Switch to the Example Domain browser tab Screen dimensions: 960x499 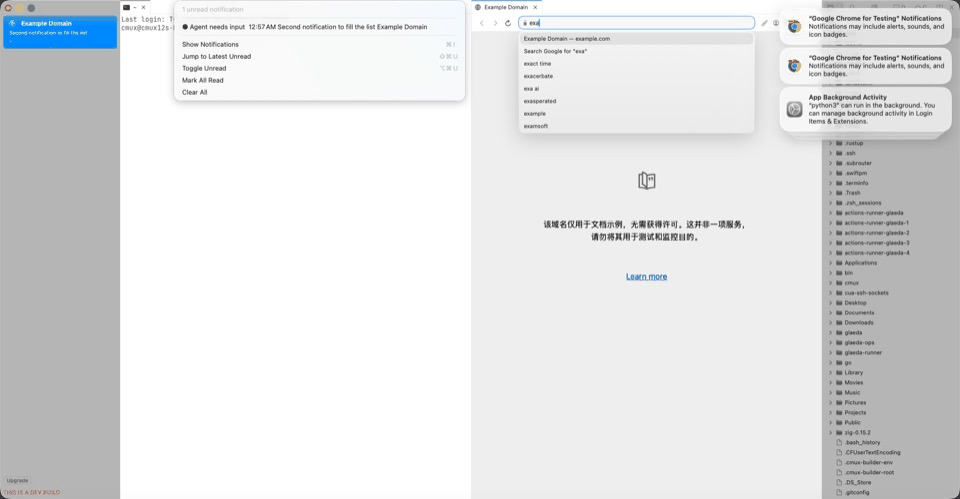507,7
